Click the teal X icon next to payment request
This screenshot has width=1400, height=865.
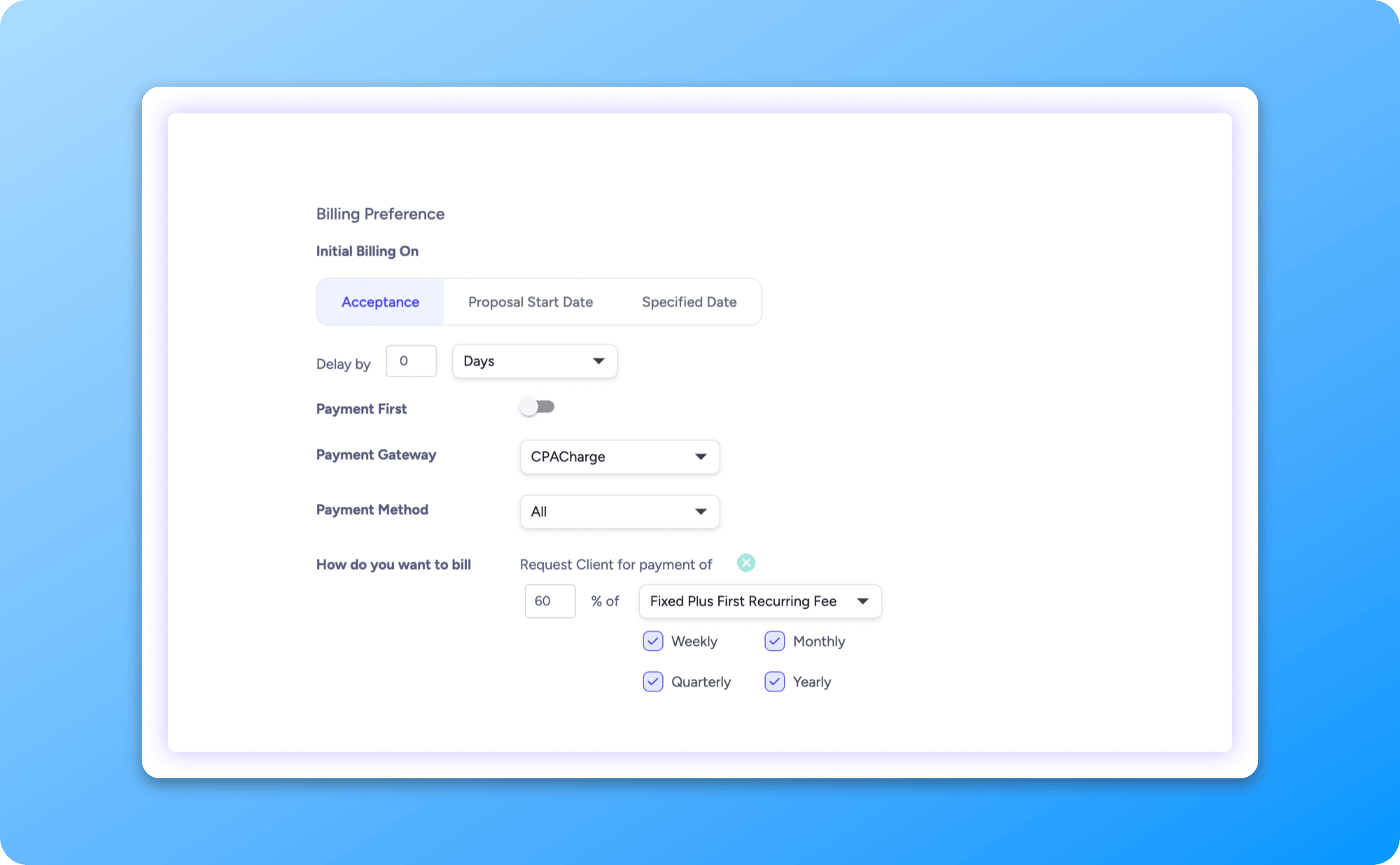click(x=745, y=563)
